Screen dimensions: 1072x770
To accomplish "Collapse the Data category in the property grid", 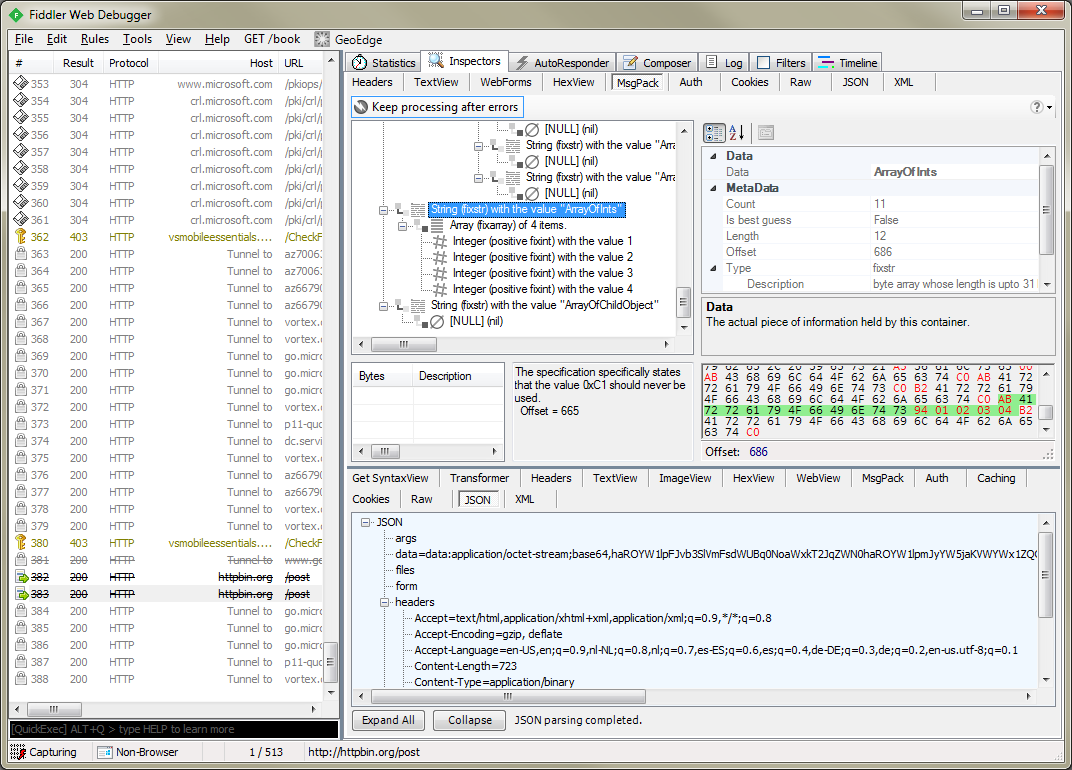I will 713,156.
